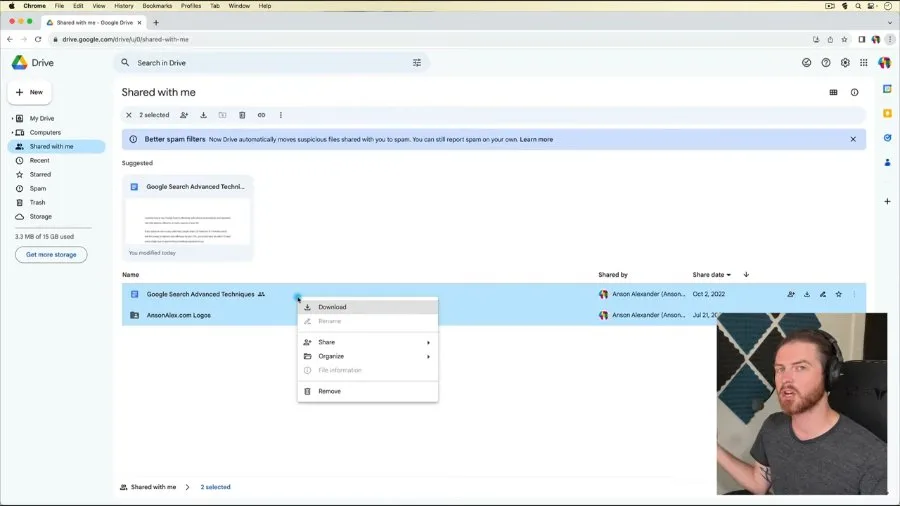Open the Apple menu
The height and width of the screenshot is (506, 900).
[x=11, y=6]
